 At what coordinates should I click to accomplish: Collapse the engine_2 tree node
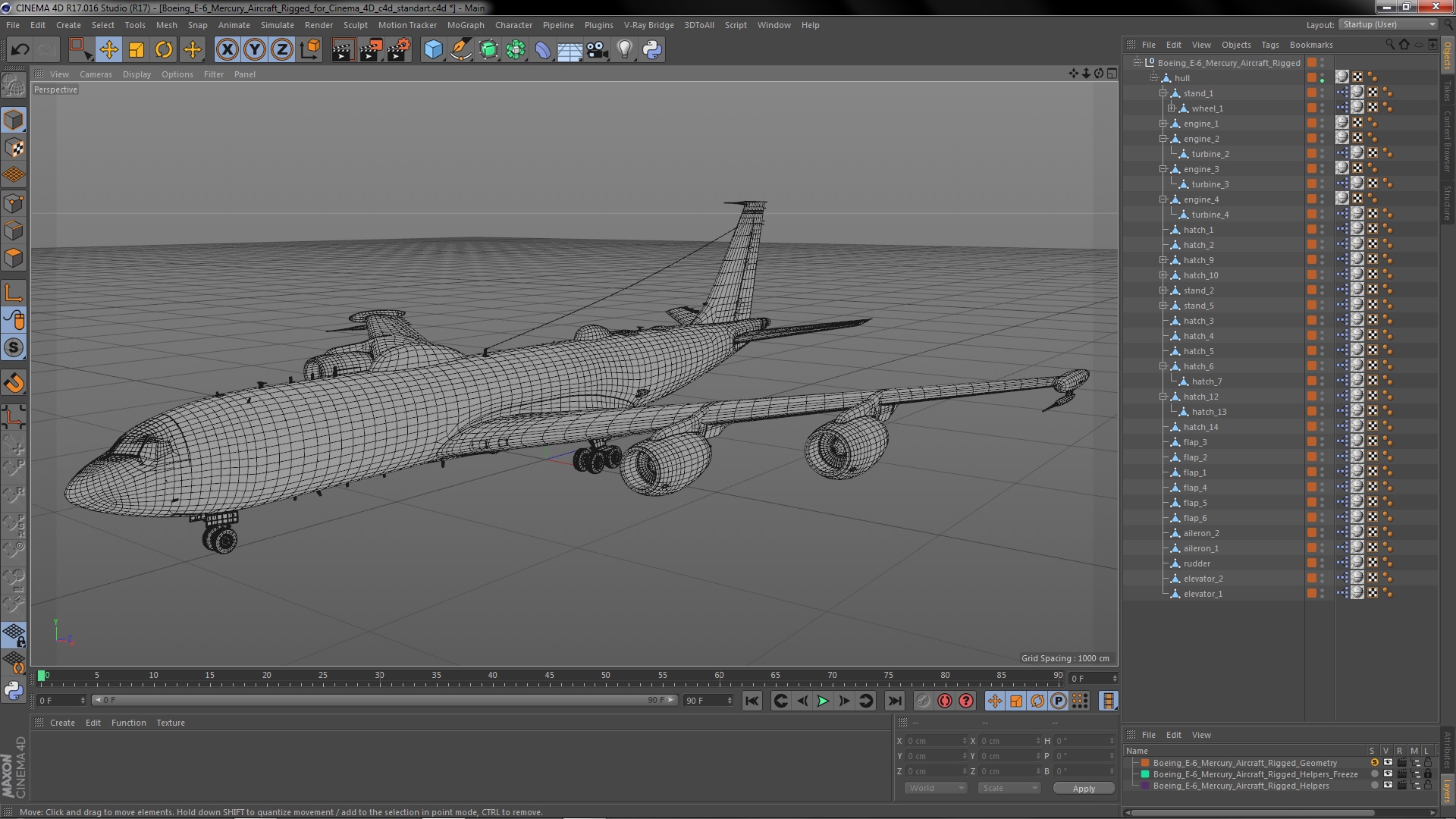click(x=1163, y=139)
